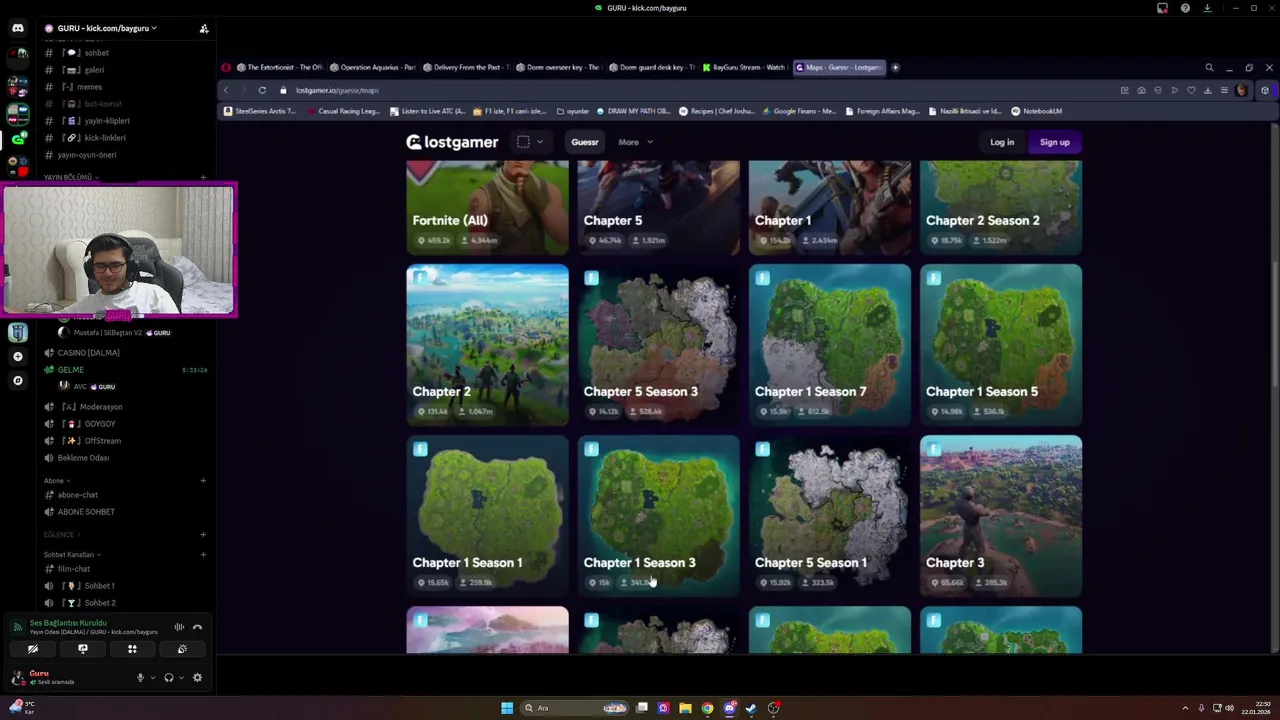Select the Chapter 2 map card
This screenshot has width=1280, height=720.
487,345
